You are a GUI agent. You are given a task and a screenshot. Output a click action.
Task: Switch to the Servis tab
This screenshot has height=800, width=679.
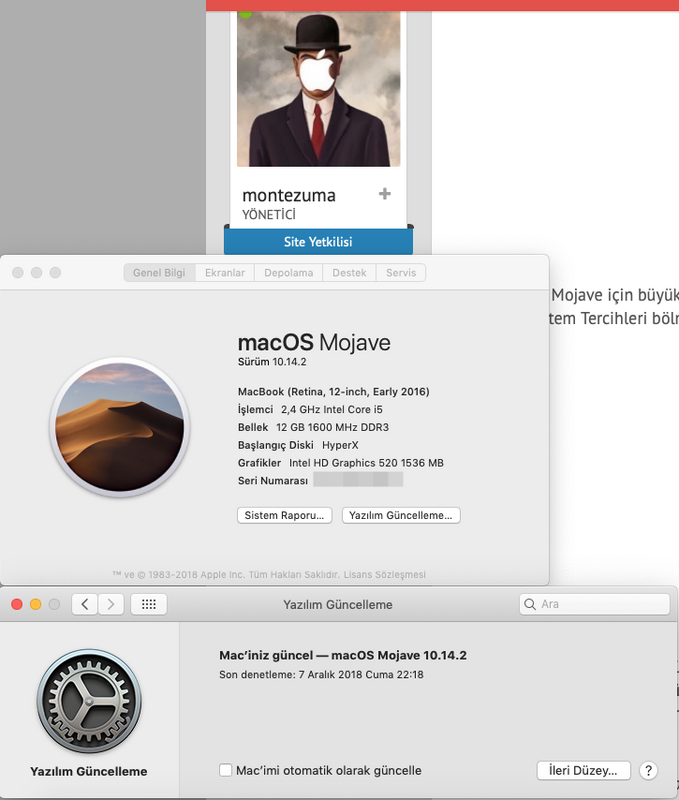pos(401,273)
